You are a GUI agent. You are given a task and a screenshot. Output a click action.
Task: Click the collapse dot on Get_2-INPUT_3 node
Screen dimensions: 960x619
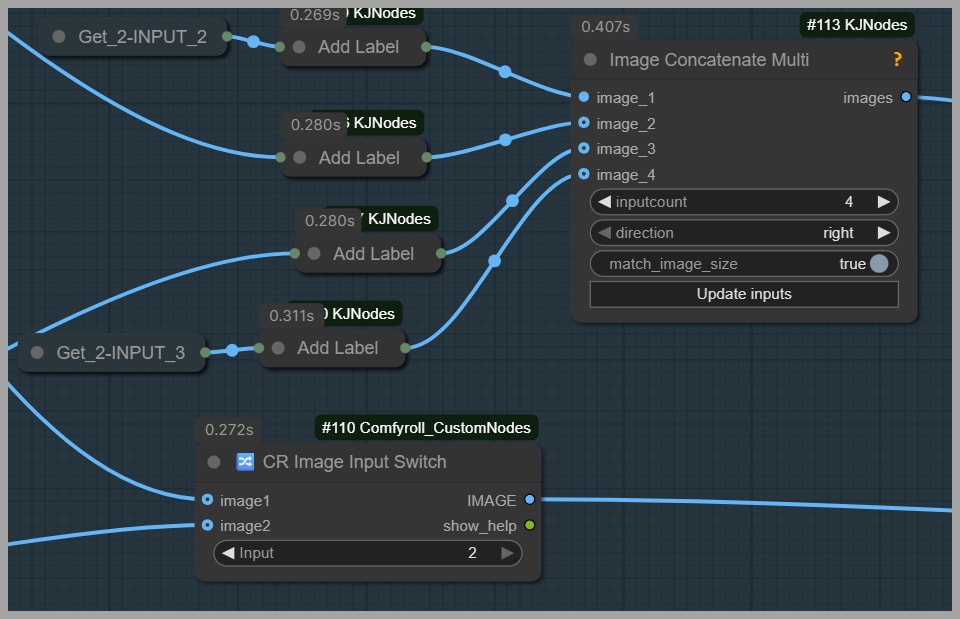pos(37,352)
